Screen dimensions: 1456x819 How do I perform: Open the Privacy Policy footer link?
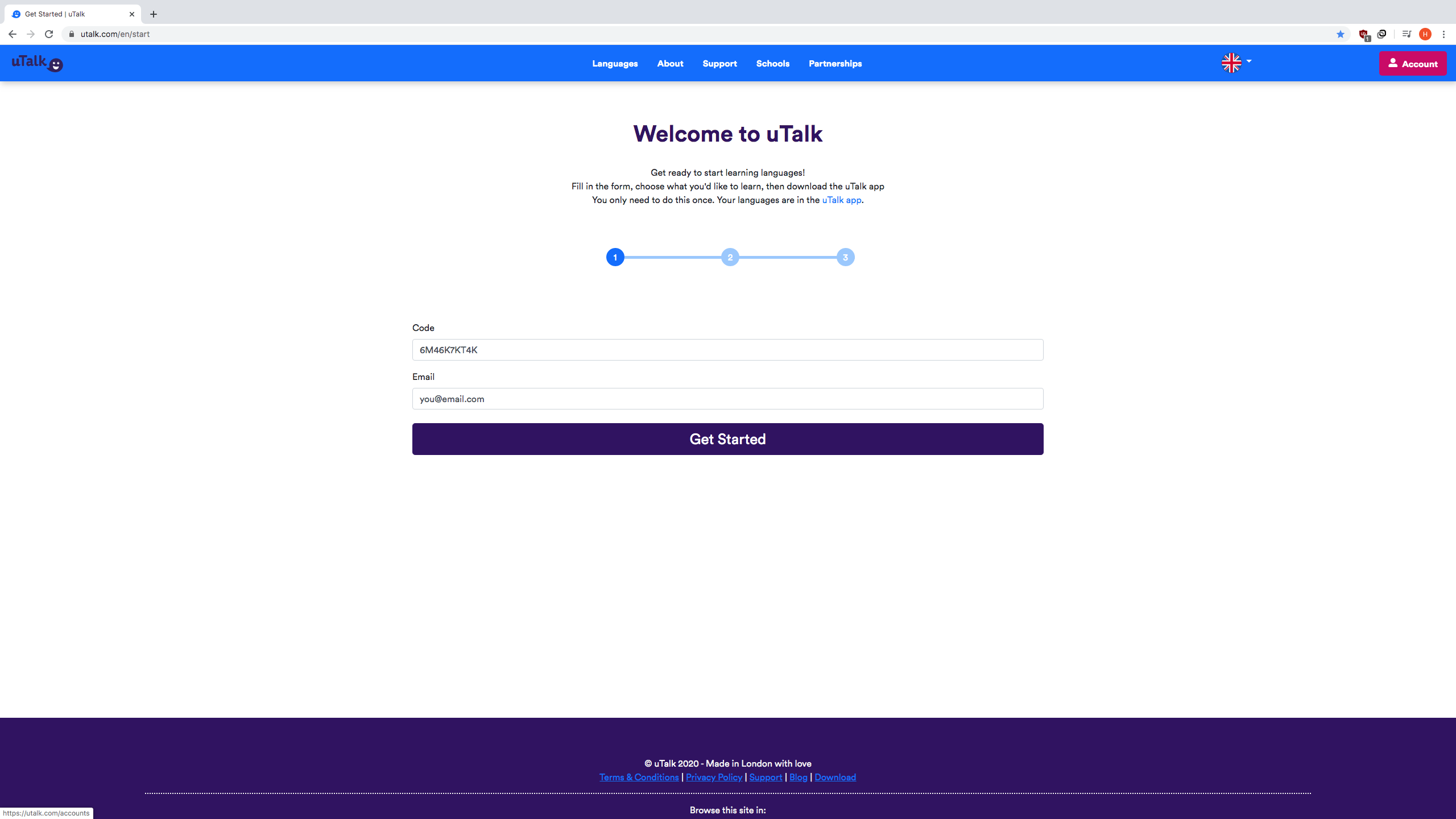(714, 777)
